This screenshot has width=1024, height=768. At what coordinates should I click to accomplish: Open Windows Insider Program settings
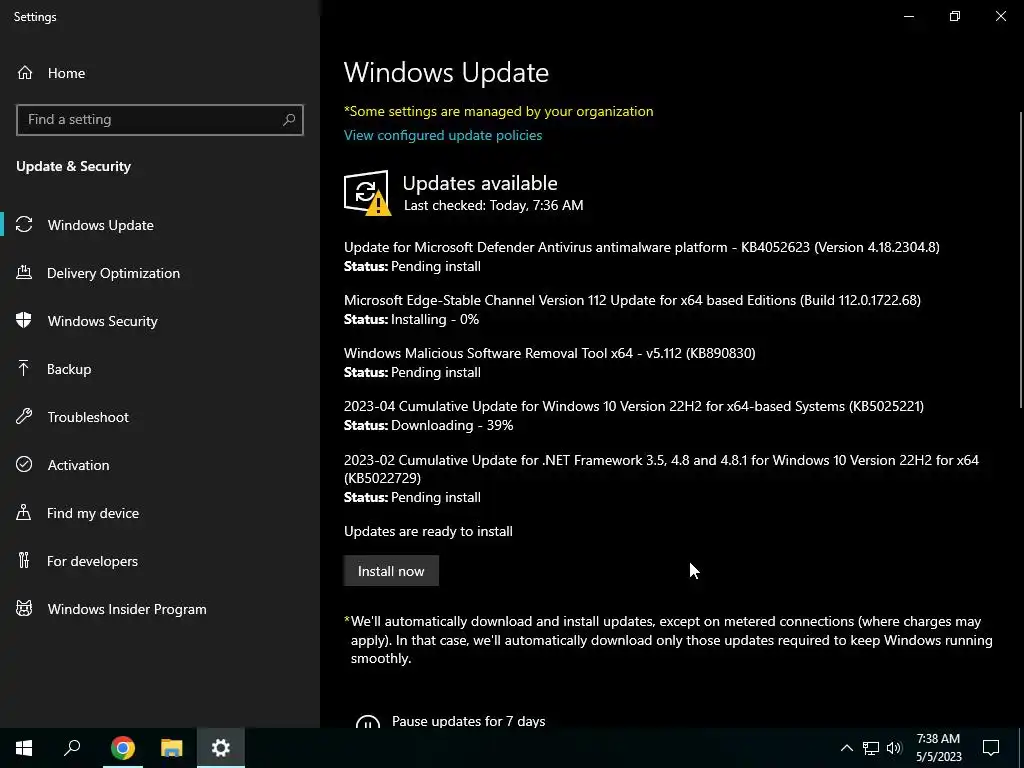127,609
